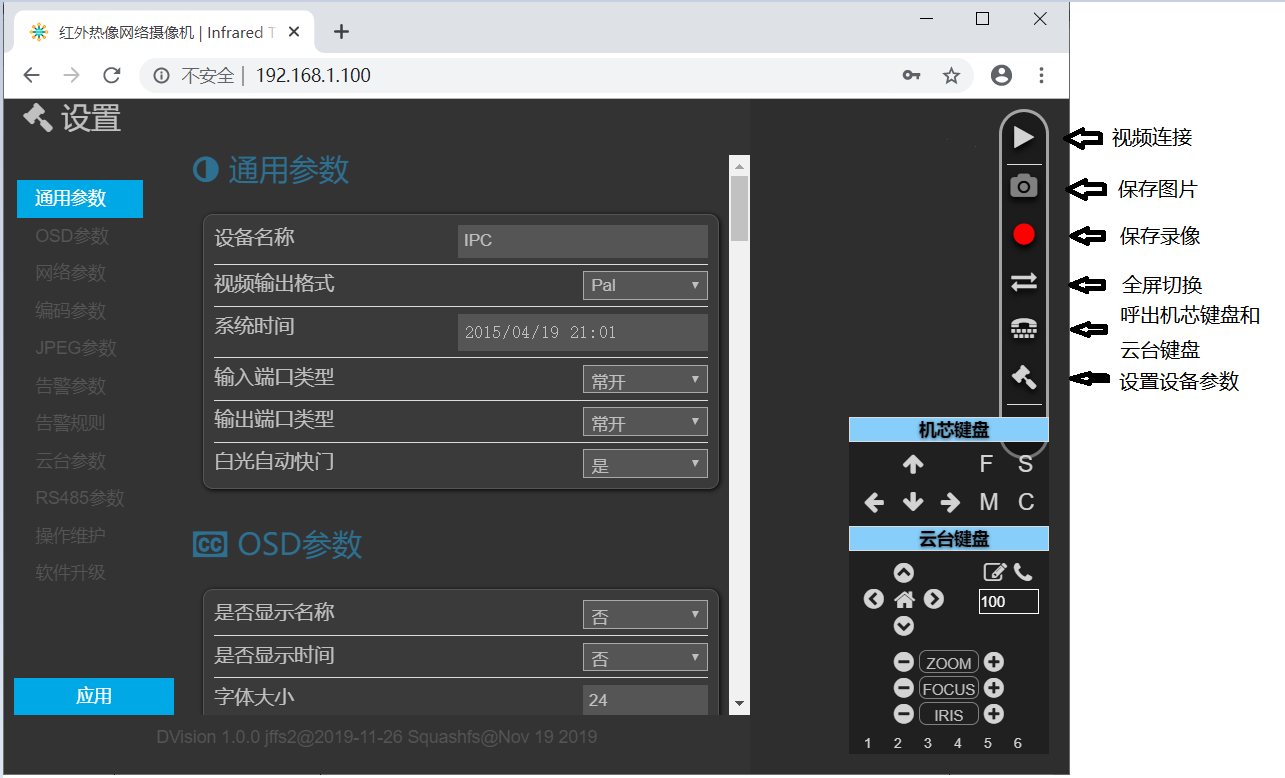
Task: Open the 是否显示时间 dropdown
Action: click(644, 657)
